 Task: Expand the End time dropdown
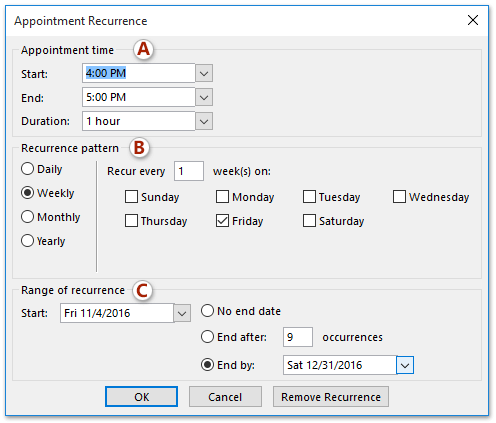pos(204,97)
